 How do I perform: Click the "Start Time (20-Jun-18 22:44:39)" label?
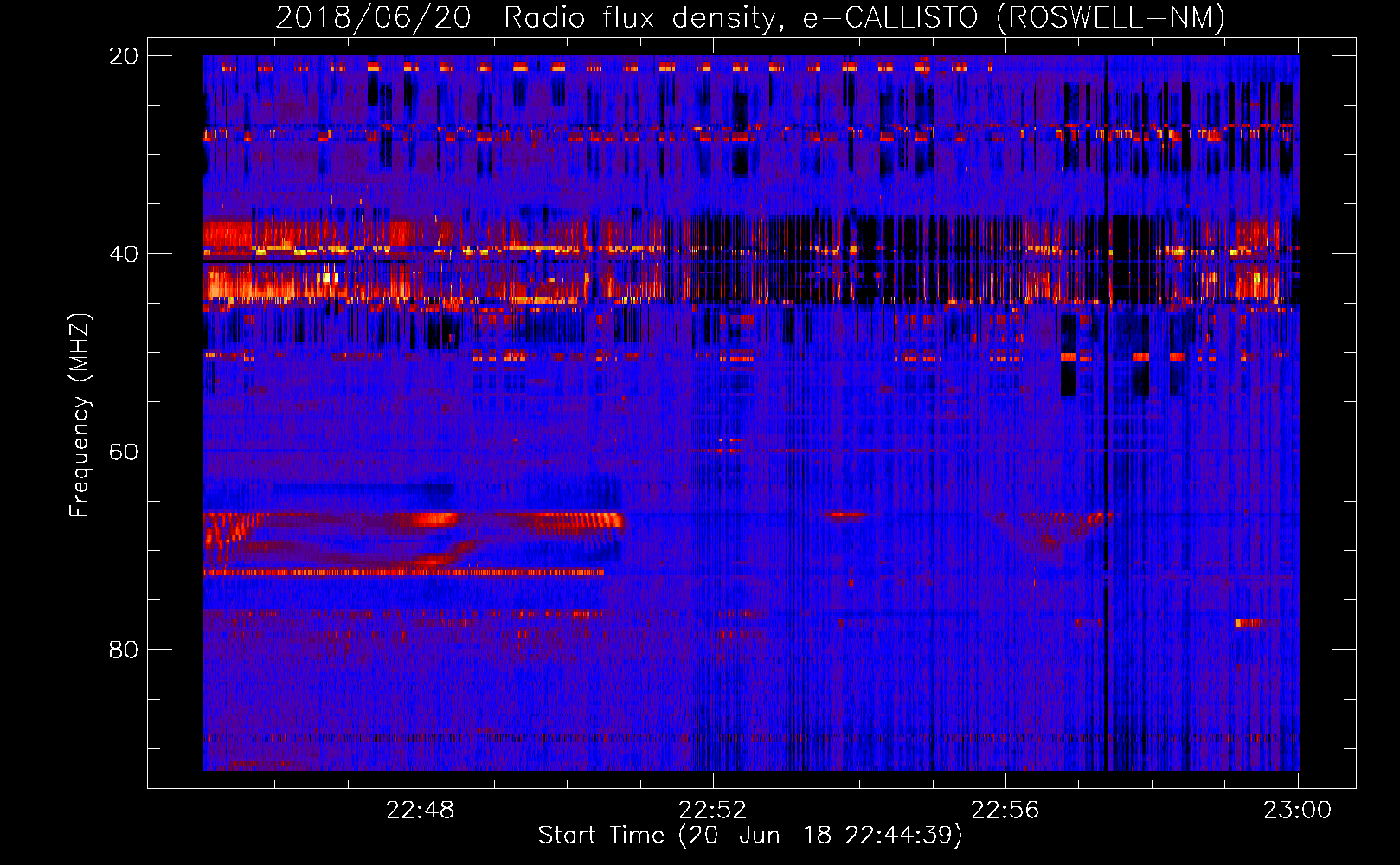(750, 835)
